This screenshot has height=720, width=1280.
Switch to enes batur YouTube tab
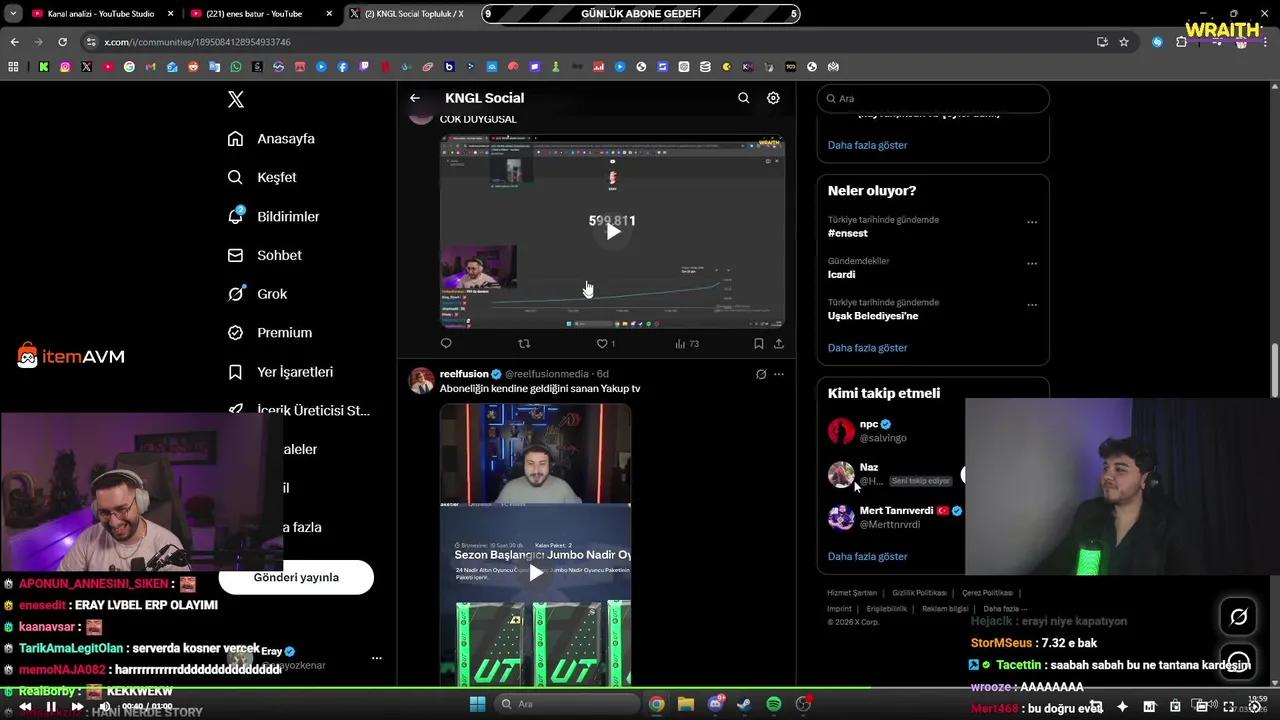coord(261,14)
